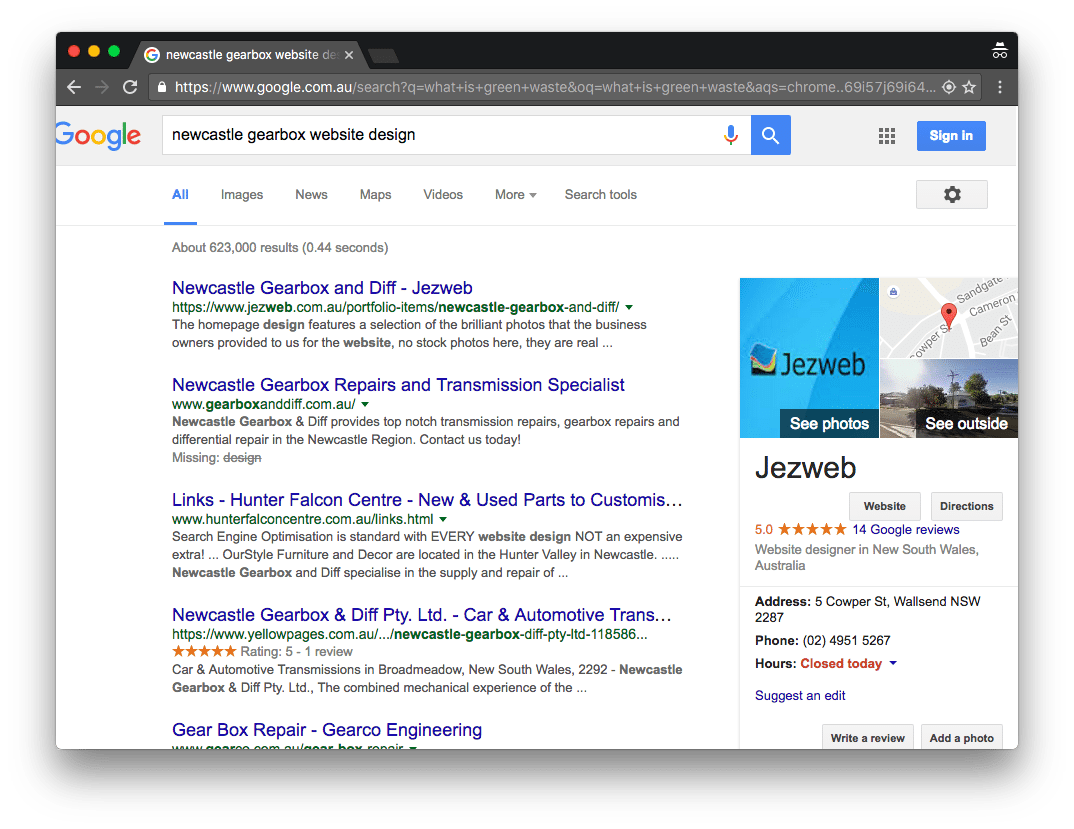
Task: Expand the More dropdown
Action: [515, 195]
